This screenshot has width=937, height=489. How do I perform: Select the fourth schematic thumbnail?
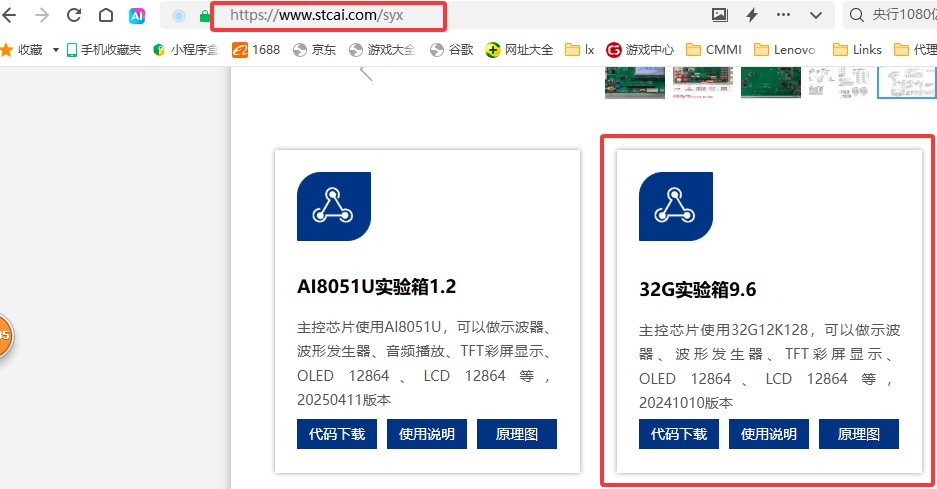coord(838,82)
